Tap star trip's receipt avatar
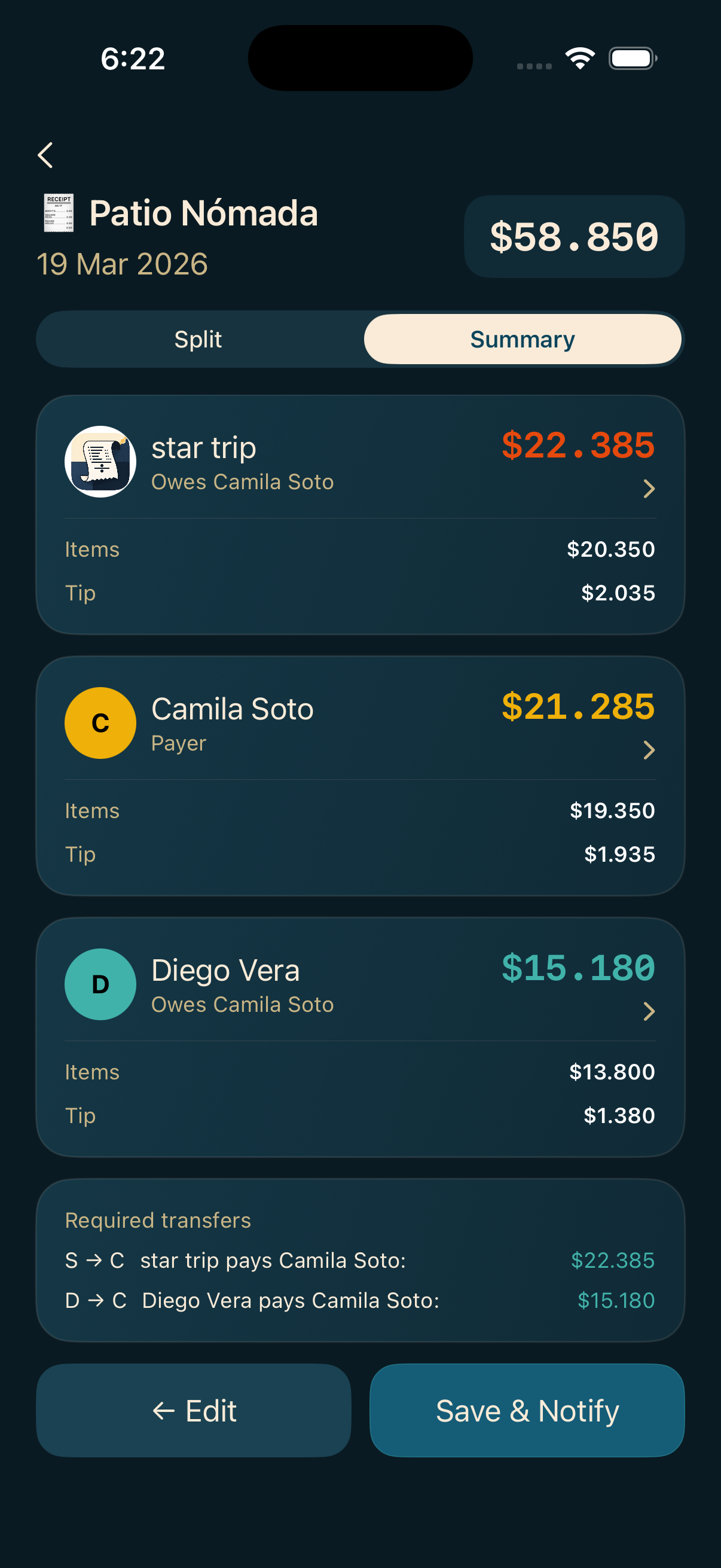 click(100, 462)
